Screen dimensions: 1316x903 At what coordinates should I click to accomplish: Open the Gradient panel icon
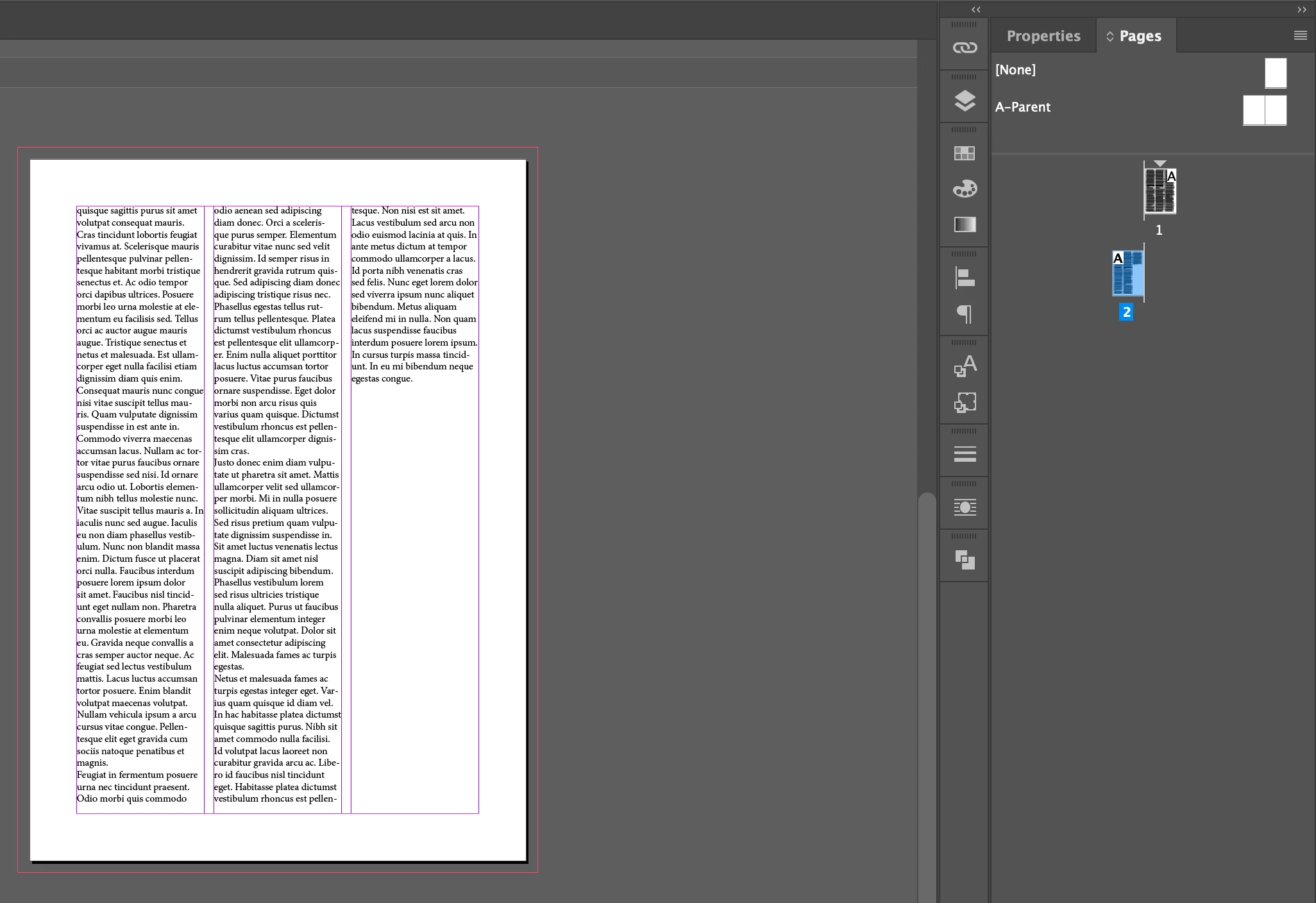coord(965,224)
